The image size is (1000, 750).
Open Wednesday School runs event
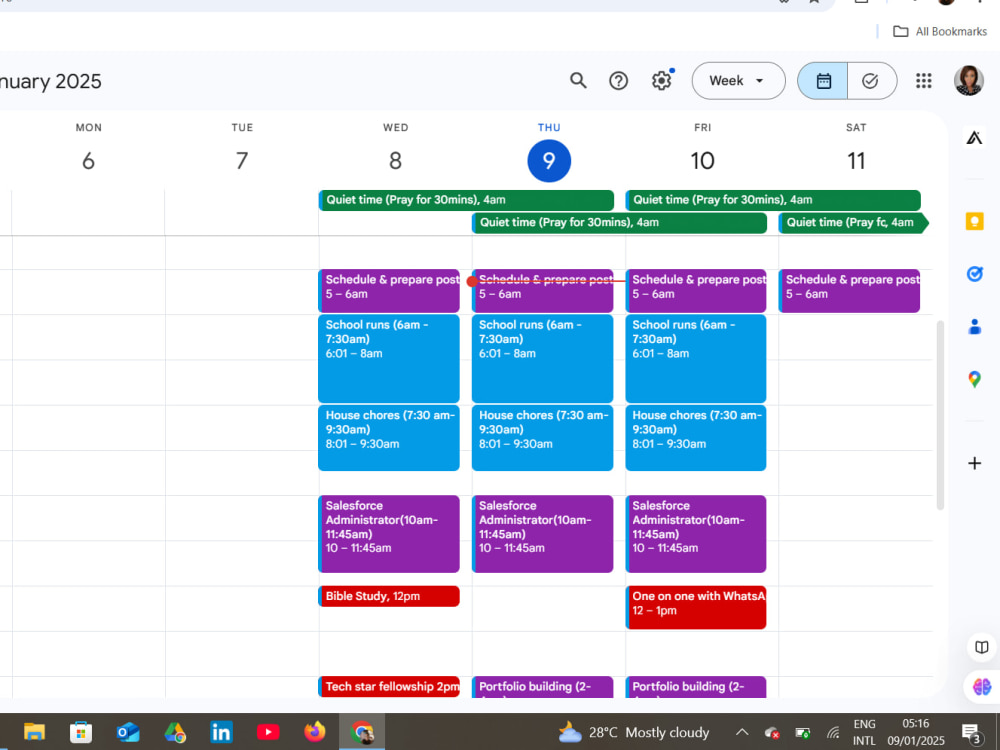point(389,358)
